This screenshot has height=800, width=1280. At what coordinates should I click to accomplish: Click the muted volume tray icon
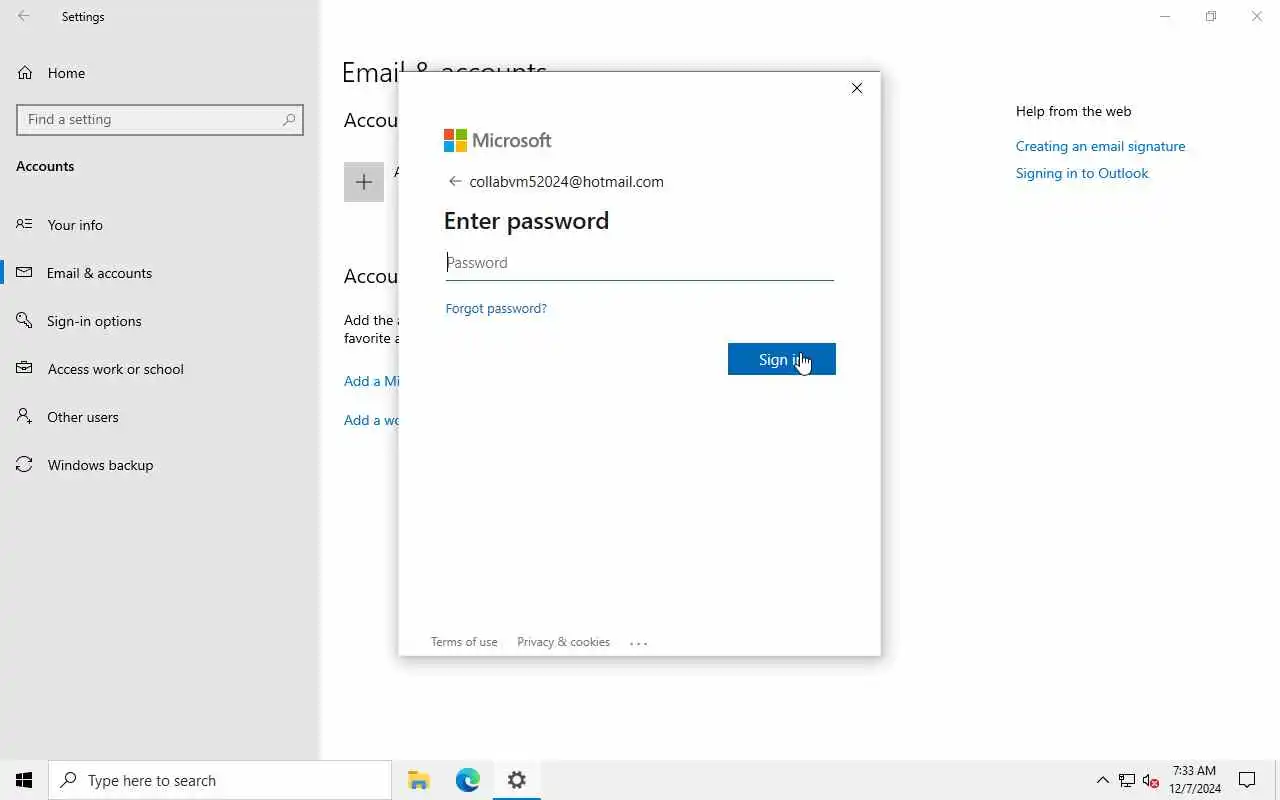coord(1151,780)
